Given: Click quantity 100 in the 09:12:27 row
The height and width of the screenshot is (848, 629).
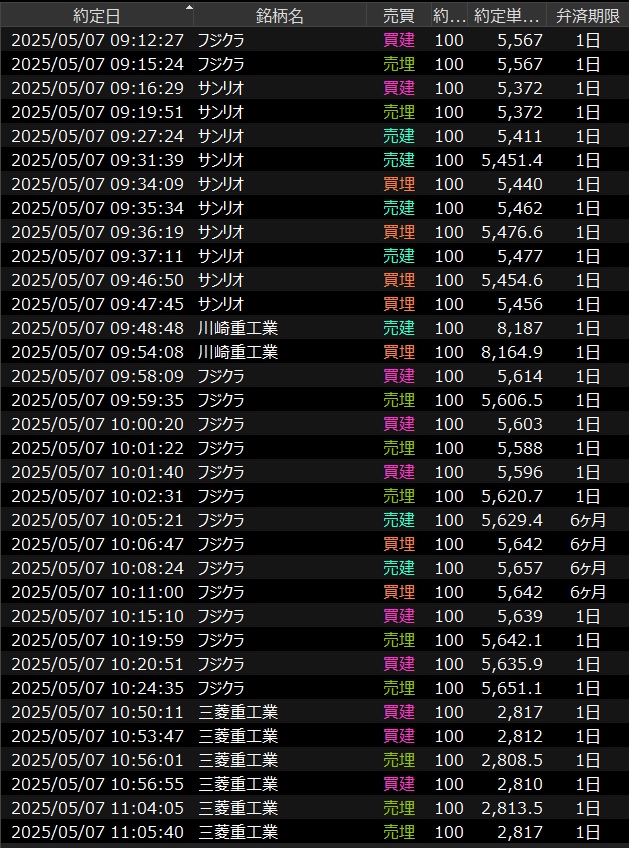Looking at the screenshot, I should coord(449,40).
